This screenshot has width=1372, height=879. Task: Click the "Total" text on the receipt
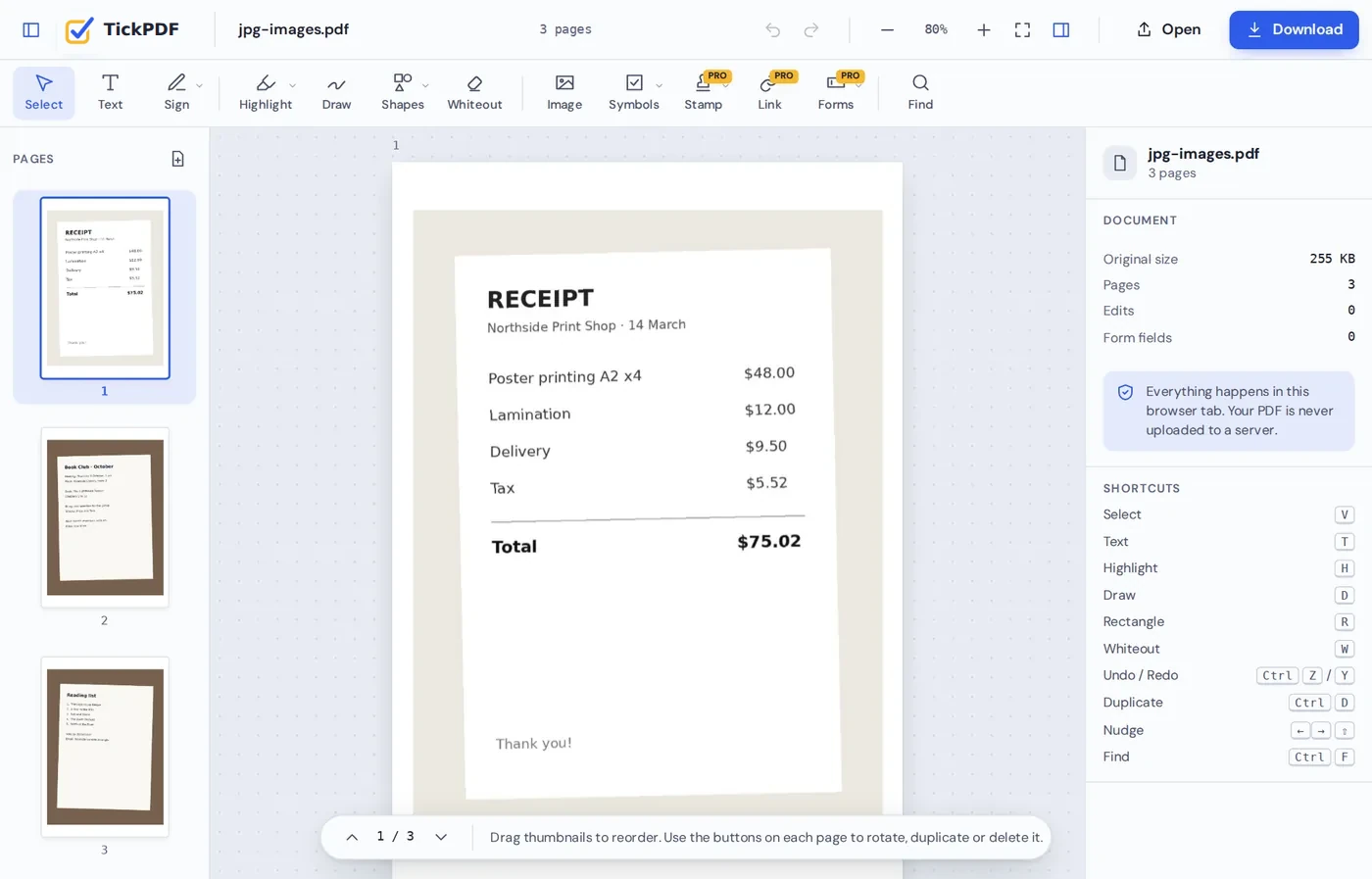(x=514, y=547)
